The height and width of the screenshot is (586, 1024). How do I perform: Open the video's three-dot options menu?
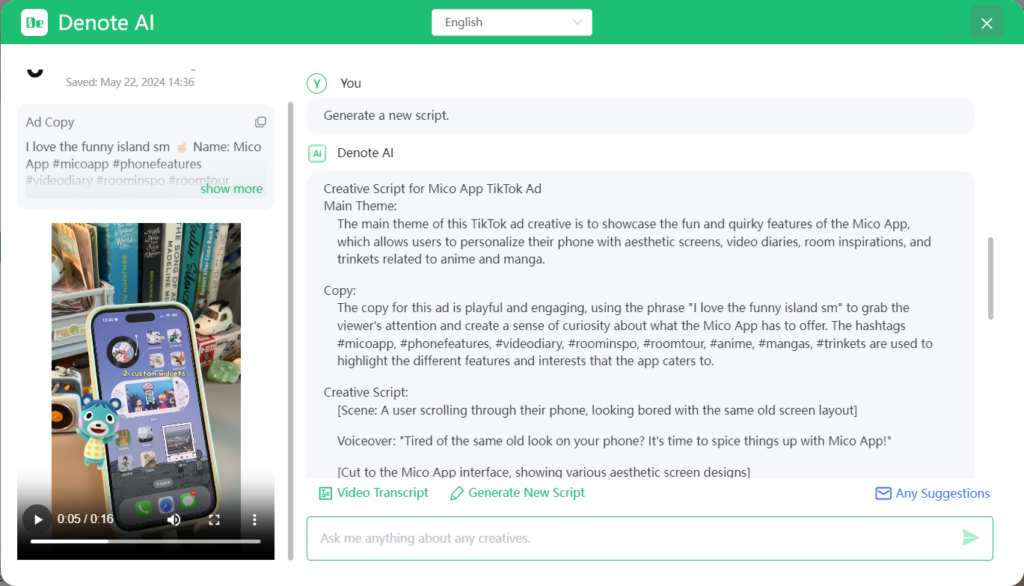[x=253, y=519]
